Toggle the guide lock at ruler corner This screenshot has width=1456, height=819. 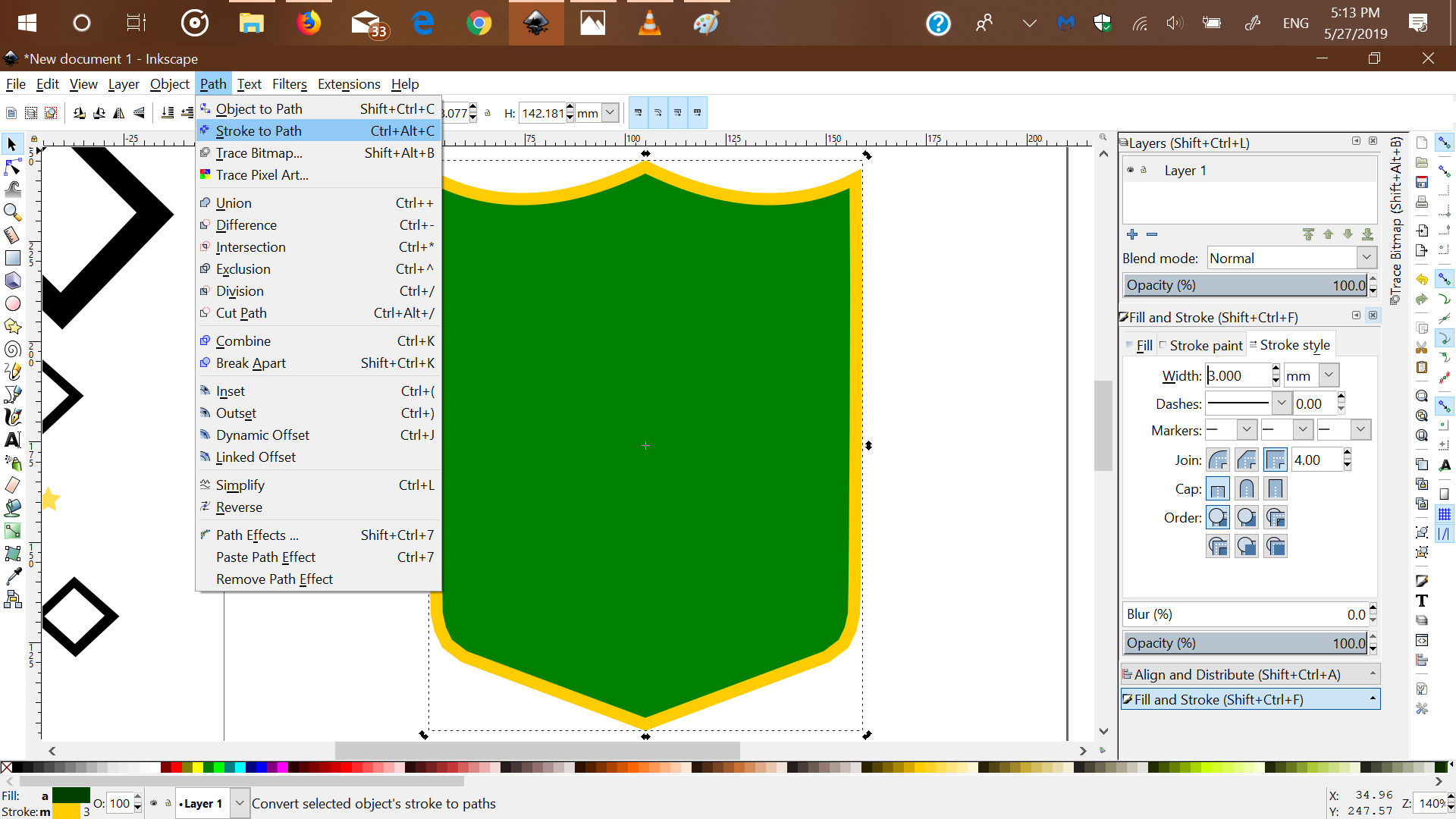point(34,140)
